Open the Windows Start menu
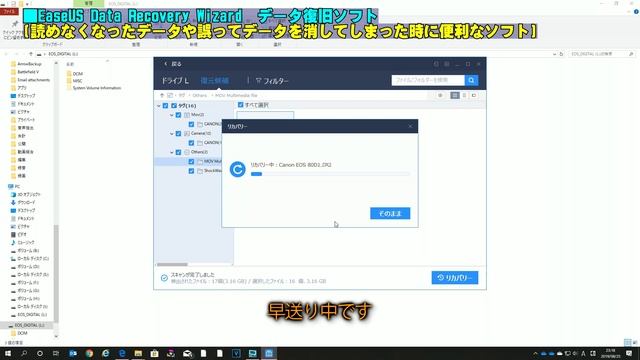The image size is (640, 360). 8,353
